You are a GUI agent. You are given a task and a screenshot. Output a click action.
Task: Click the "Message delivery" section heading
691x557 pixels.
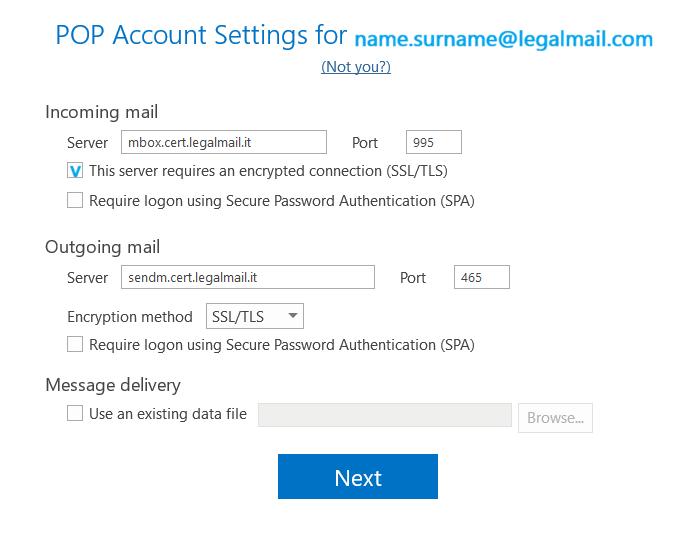tap(112, 385)
